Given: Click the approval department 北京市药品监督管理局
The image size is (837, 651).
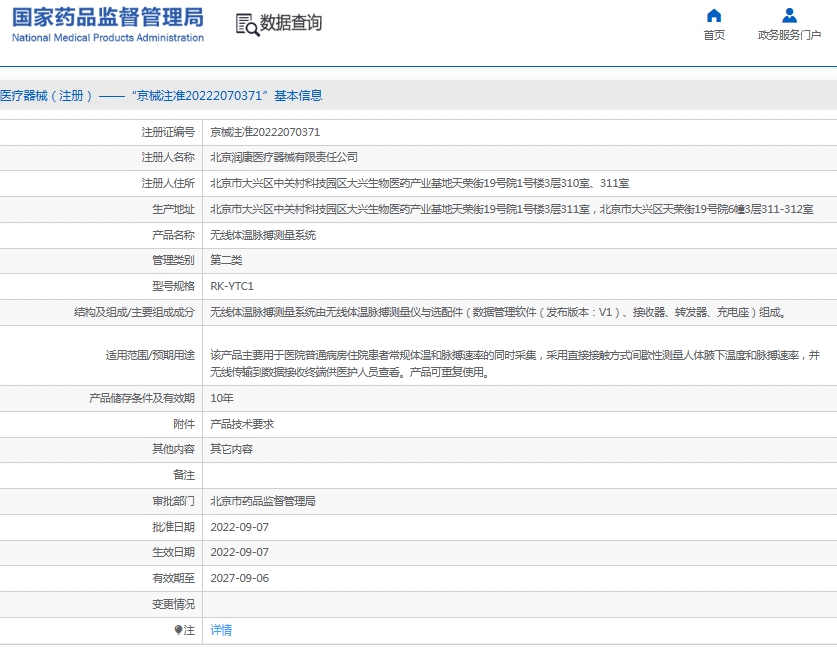Looking at the screenshot, I should pos(263,501).
